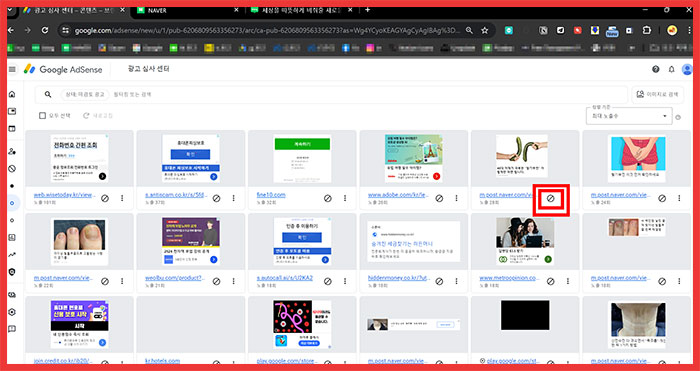Open the sidebar gear settings icon
700x371 pixels.
pyautogui.click(x=12, y=312)
